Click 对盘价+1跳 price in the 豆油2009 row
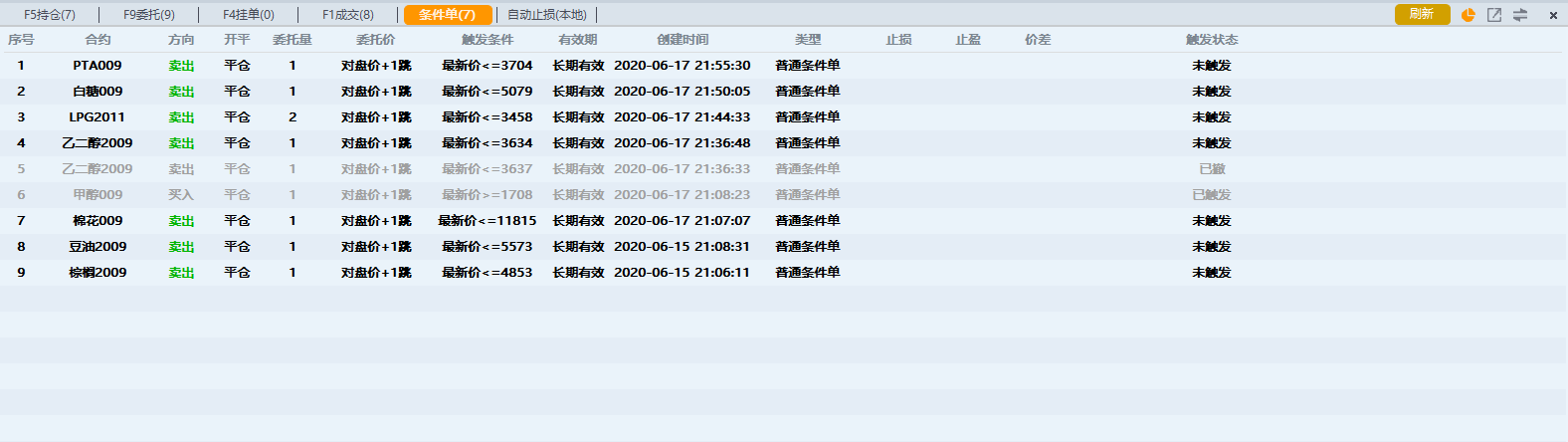 pyautogui.click(x=376, y=247)
